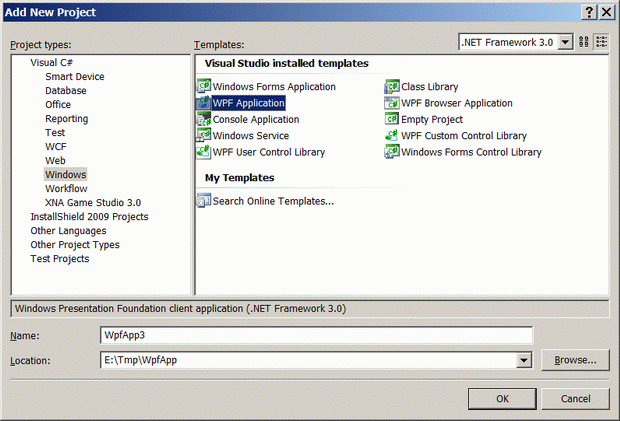Viewport: 620px width, 421px height.
Task: Click the WPF Application template icon
Action: tap(204, 103)
